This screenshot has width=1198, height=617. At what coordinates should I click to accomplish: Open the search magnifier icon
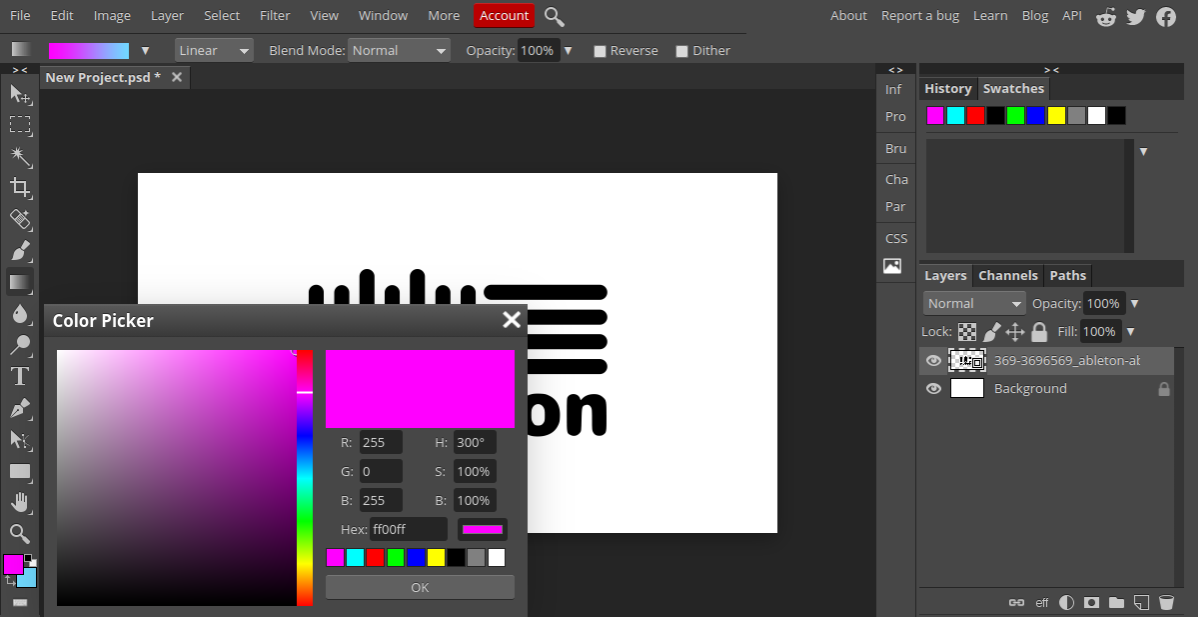[554, 16]
